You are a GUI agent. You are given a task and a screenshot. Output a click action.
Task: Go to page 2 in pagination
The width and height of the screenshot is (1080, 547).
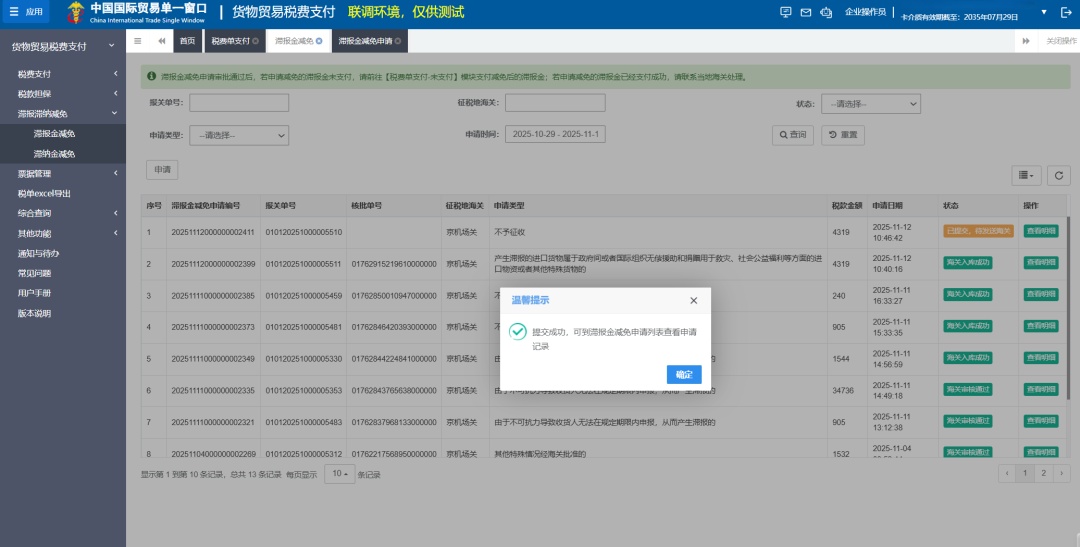1043,473
